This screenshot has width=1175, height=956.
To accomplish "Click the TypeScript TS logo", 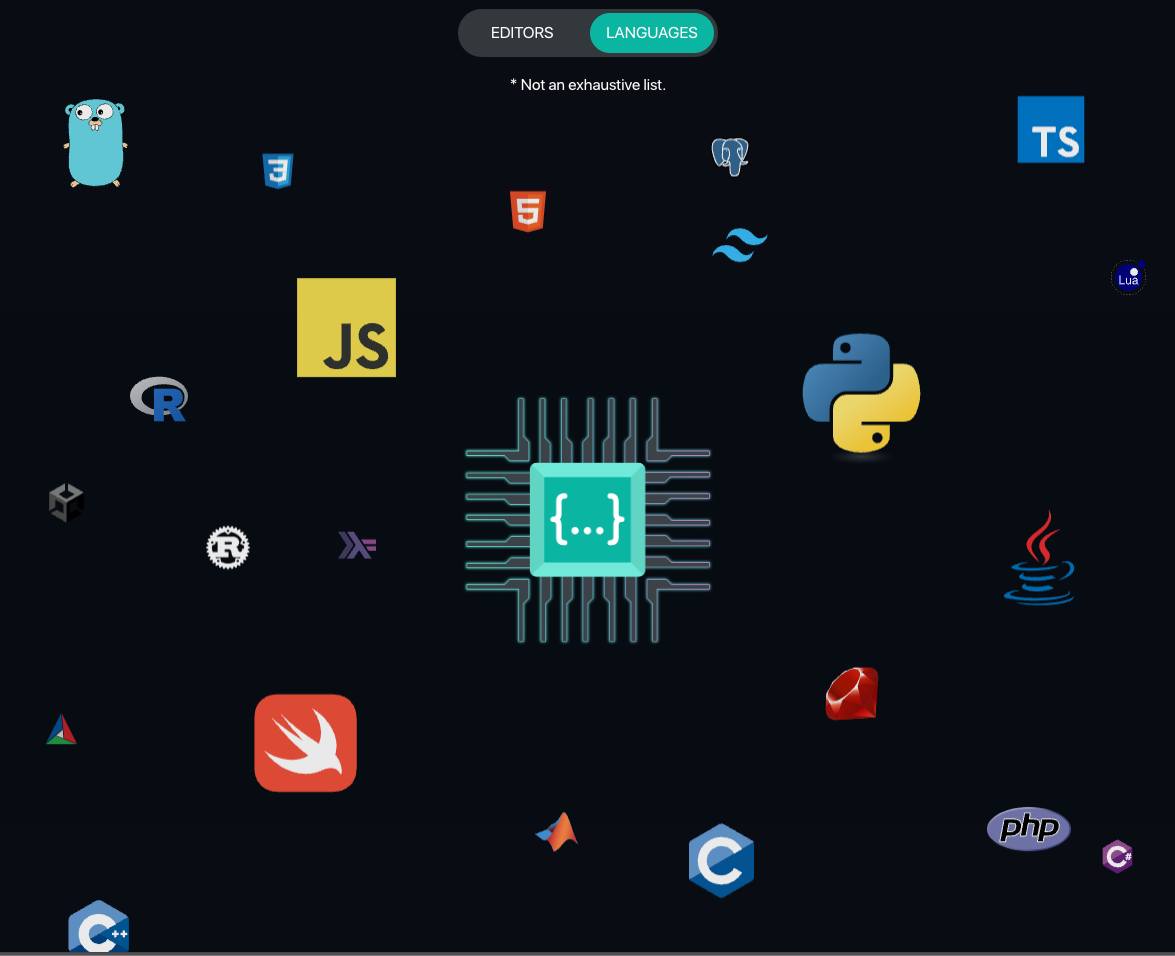I will (x=1051, y=130).
